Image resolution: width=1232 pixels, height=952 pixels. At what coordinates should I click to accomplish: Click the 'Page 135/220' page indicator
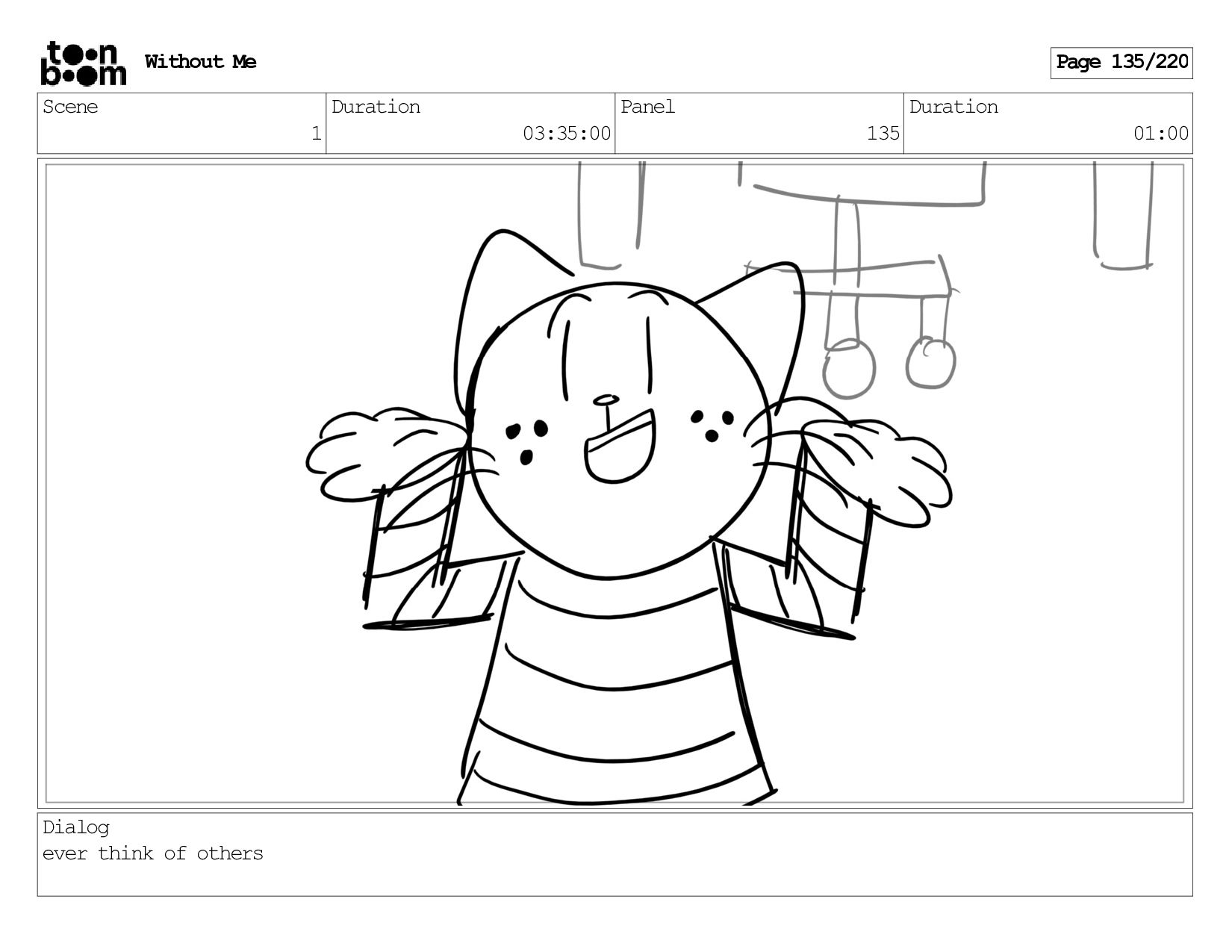click(1121, 63)
